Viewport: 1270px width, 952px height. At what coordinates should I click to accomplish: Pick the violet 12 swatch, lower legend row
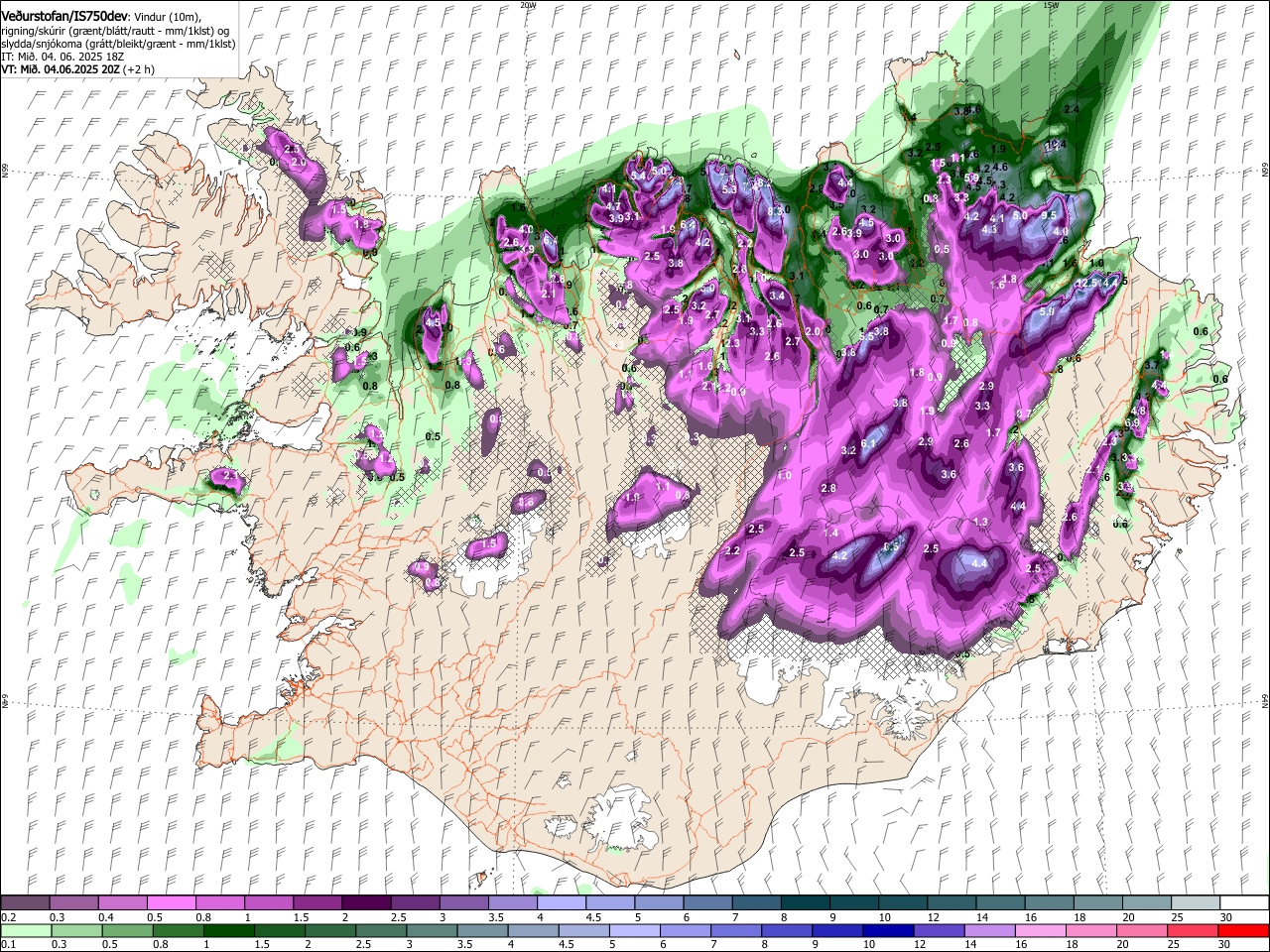tap(939, 930)
